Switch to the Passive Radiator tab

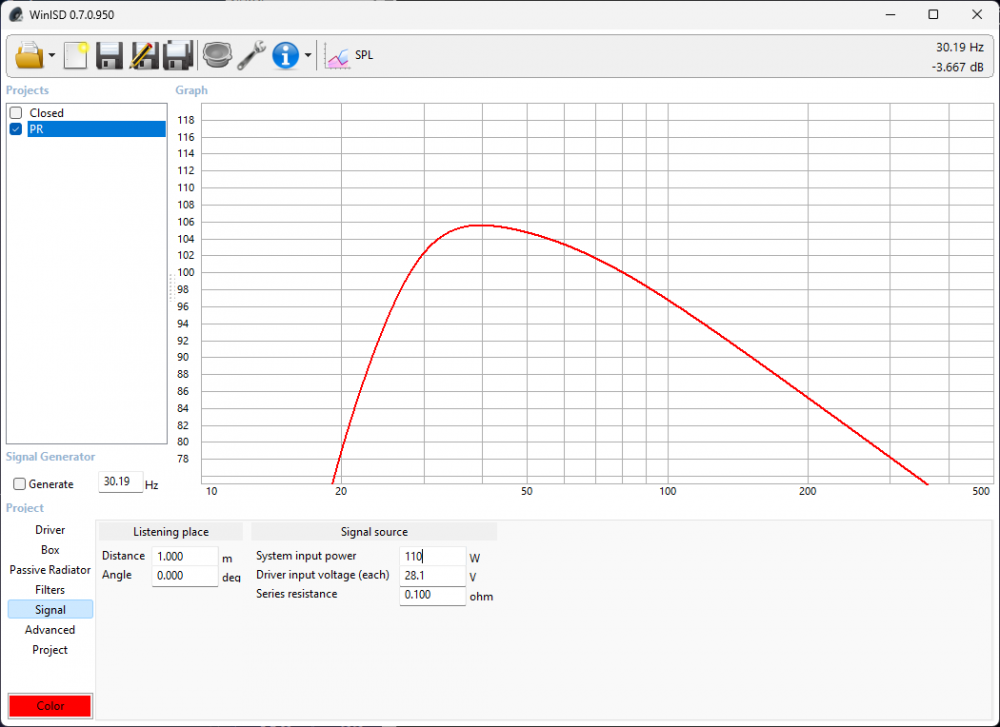50,570
